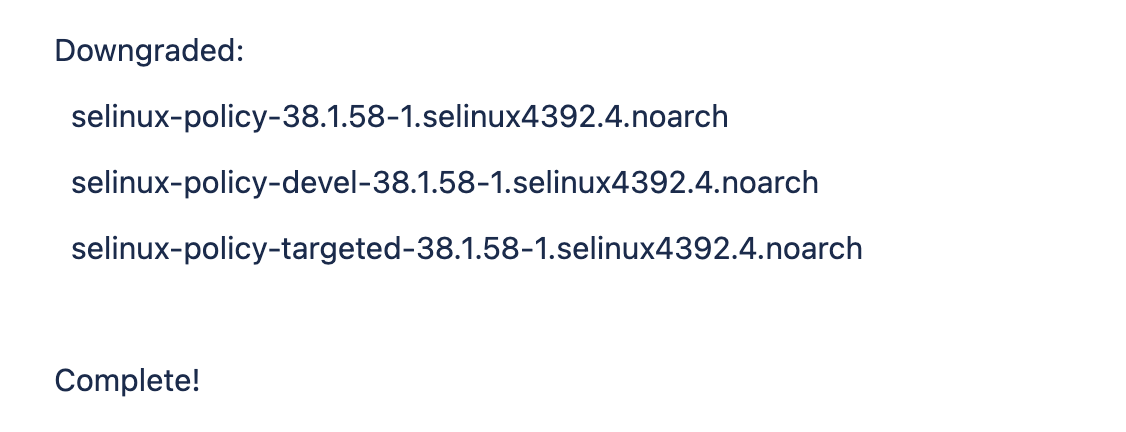Viewport: 1126px width, 432px height.
Task: Click leading "selinux" on the targeted line
Action: tap(120, 247)
